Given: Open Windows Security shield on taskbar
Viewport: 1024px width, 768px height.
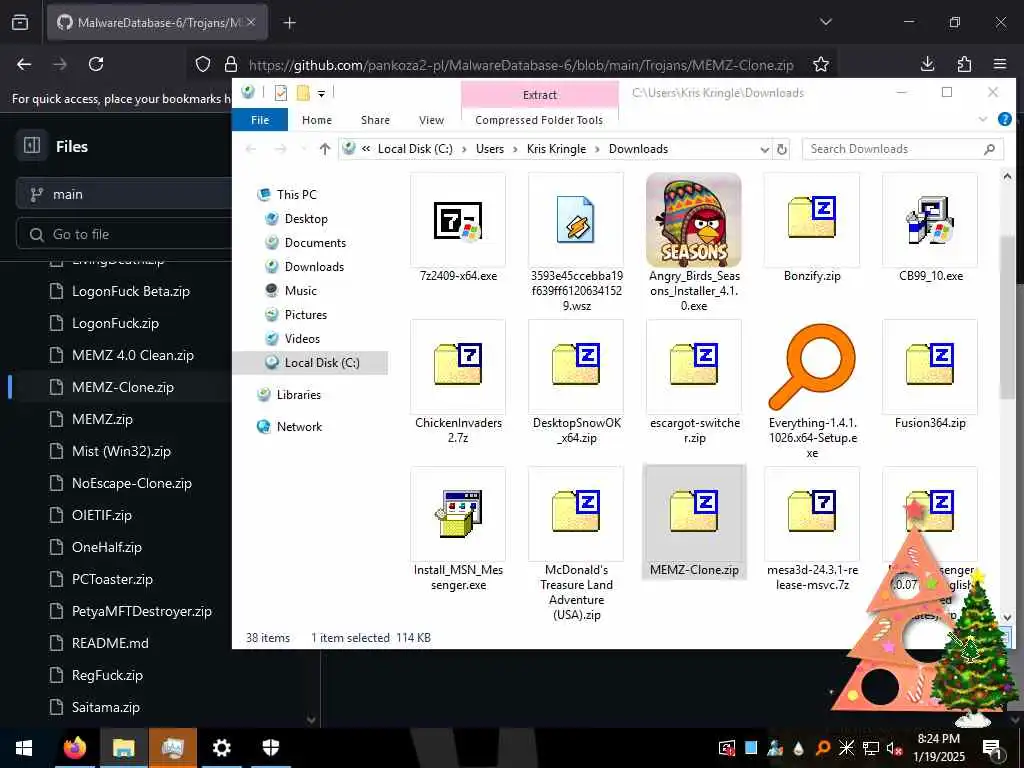Looking at the screenshot, I should [270, 748].
